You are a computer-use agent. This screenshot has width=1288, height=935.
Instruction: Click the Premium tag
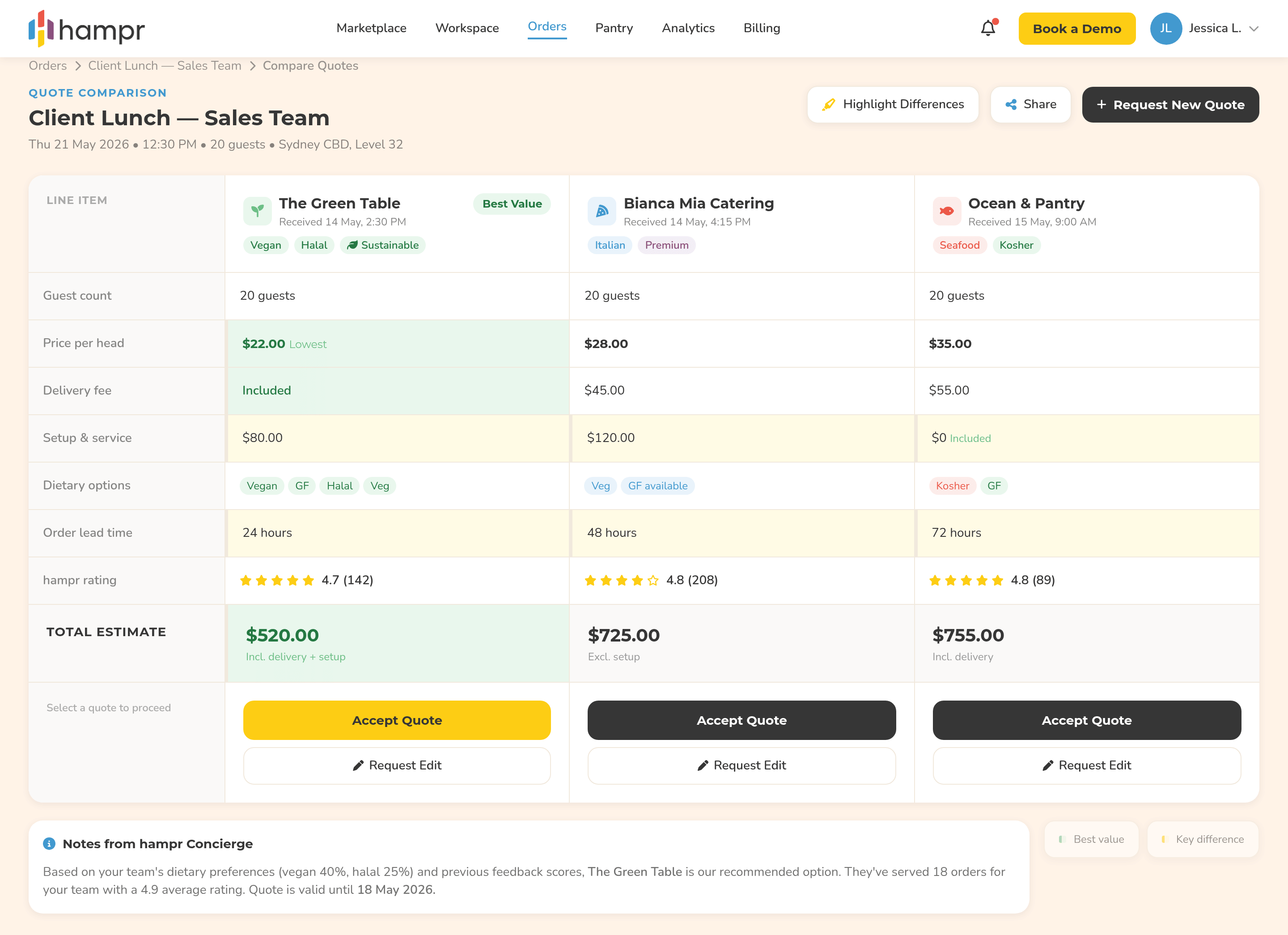[667, 245]
